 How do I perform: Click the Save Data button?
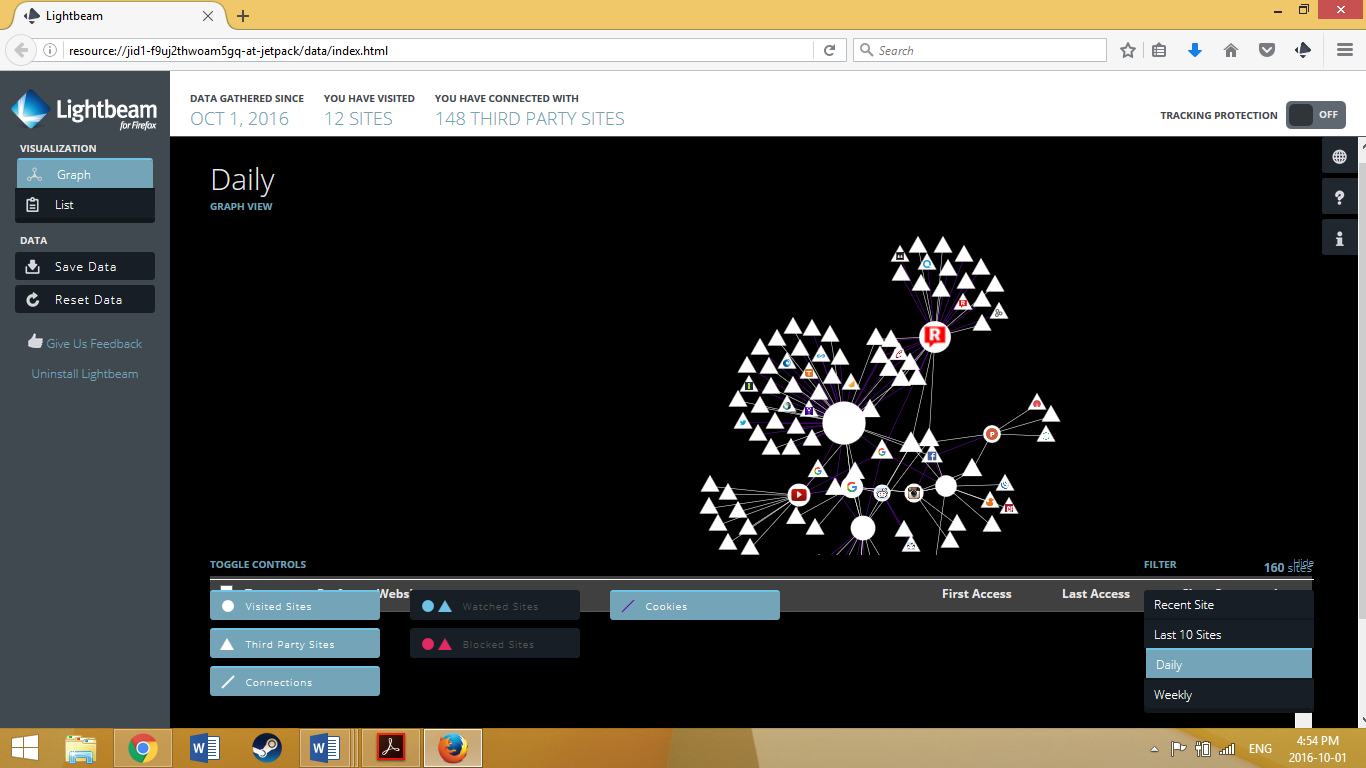pyautogui.click(x=85, y=267)
